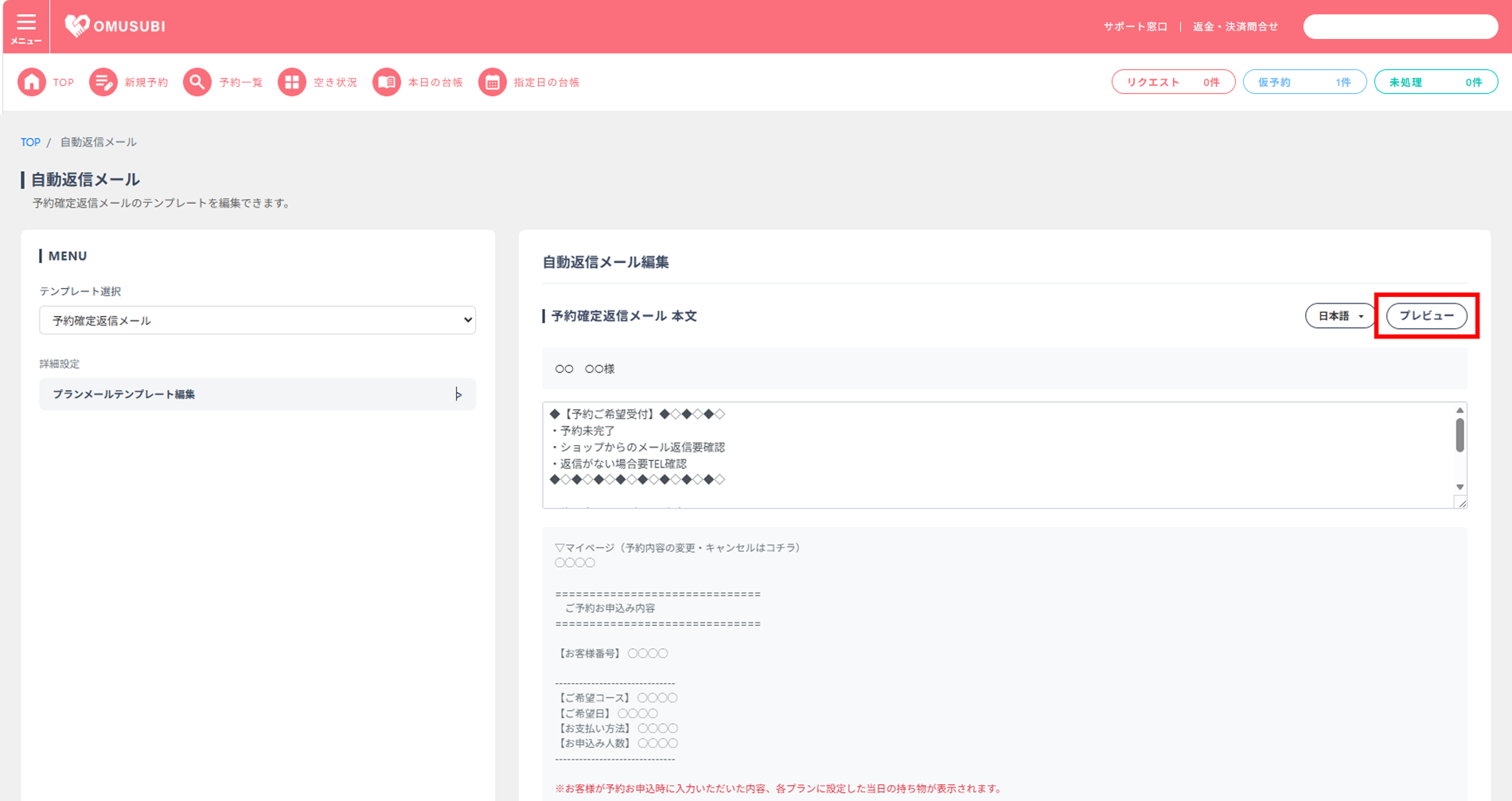Image resolution: width=1512 pixels, height=801 pixels.
Task: Select the TOP navigation label
Action: point(64,83)
